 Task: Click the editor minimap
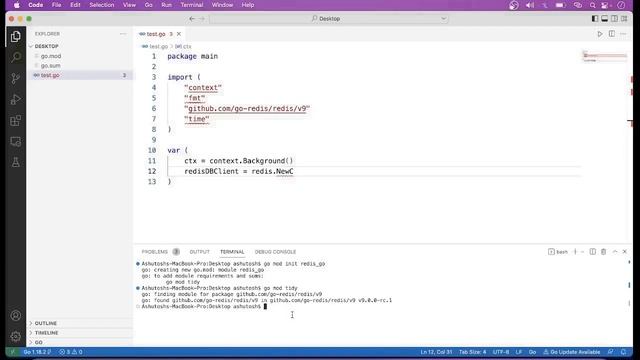604,57
